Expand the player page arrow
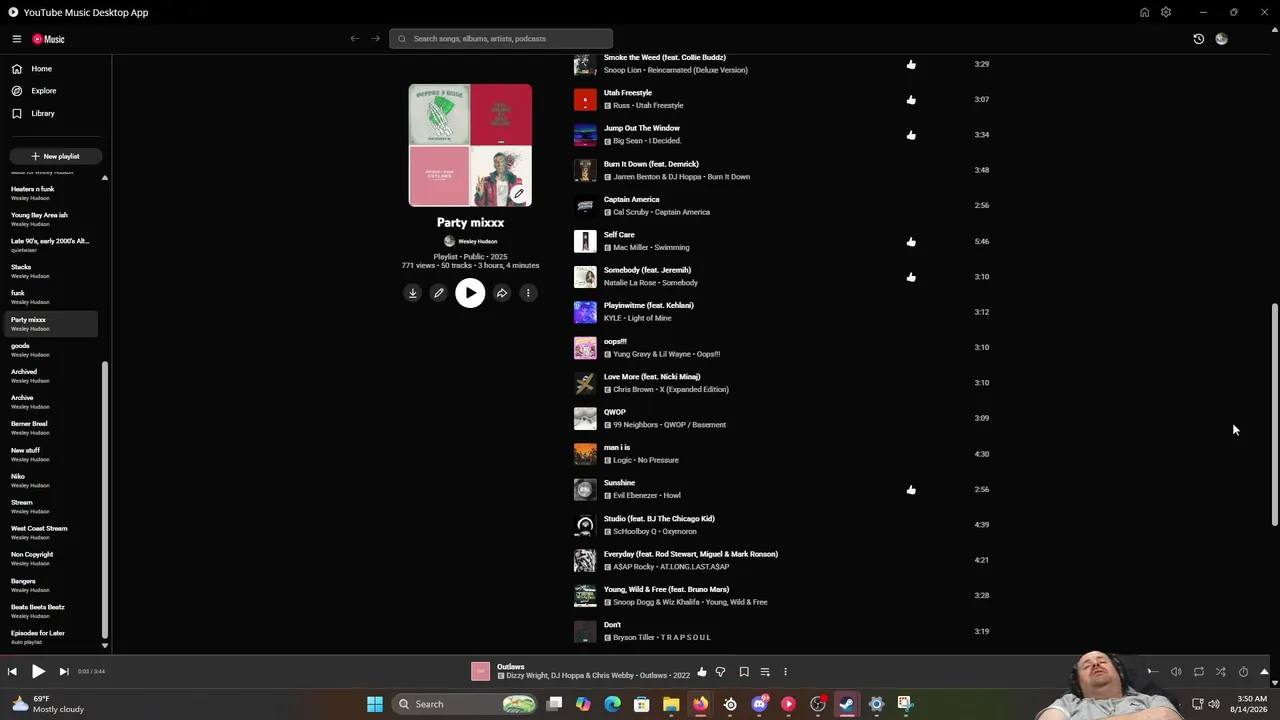Screen dimensions: 1280x720 coord(1264,672)
